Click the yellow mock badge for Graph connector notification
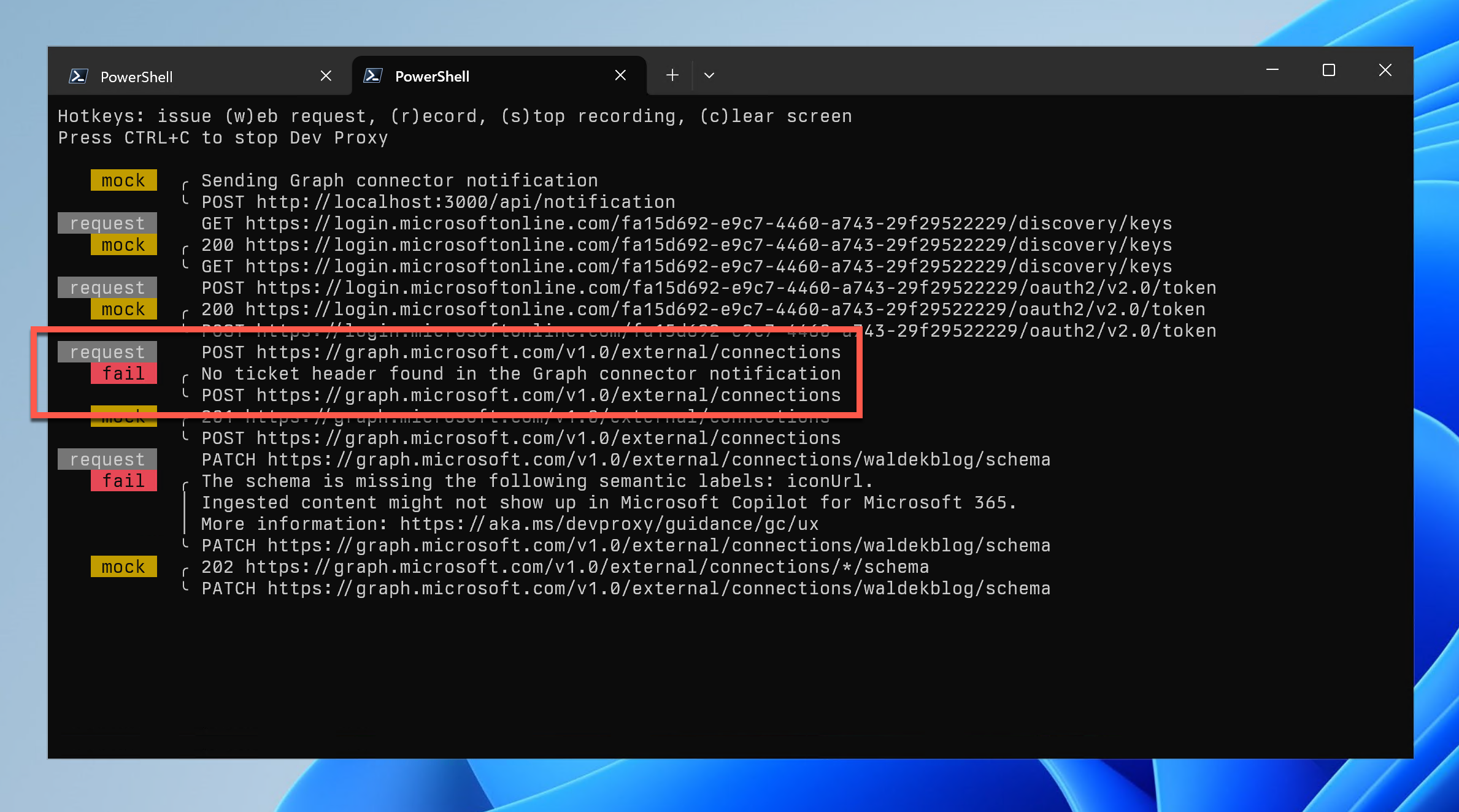1459x812 pixels. tap(123, 180)
